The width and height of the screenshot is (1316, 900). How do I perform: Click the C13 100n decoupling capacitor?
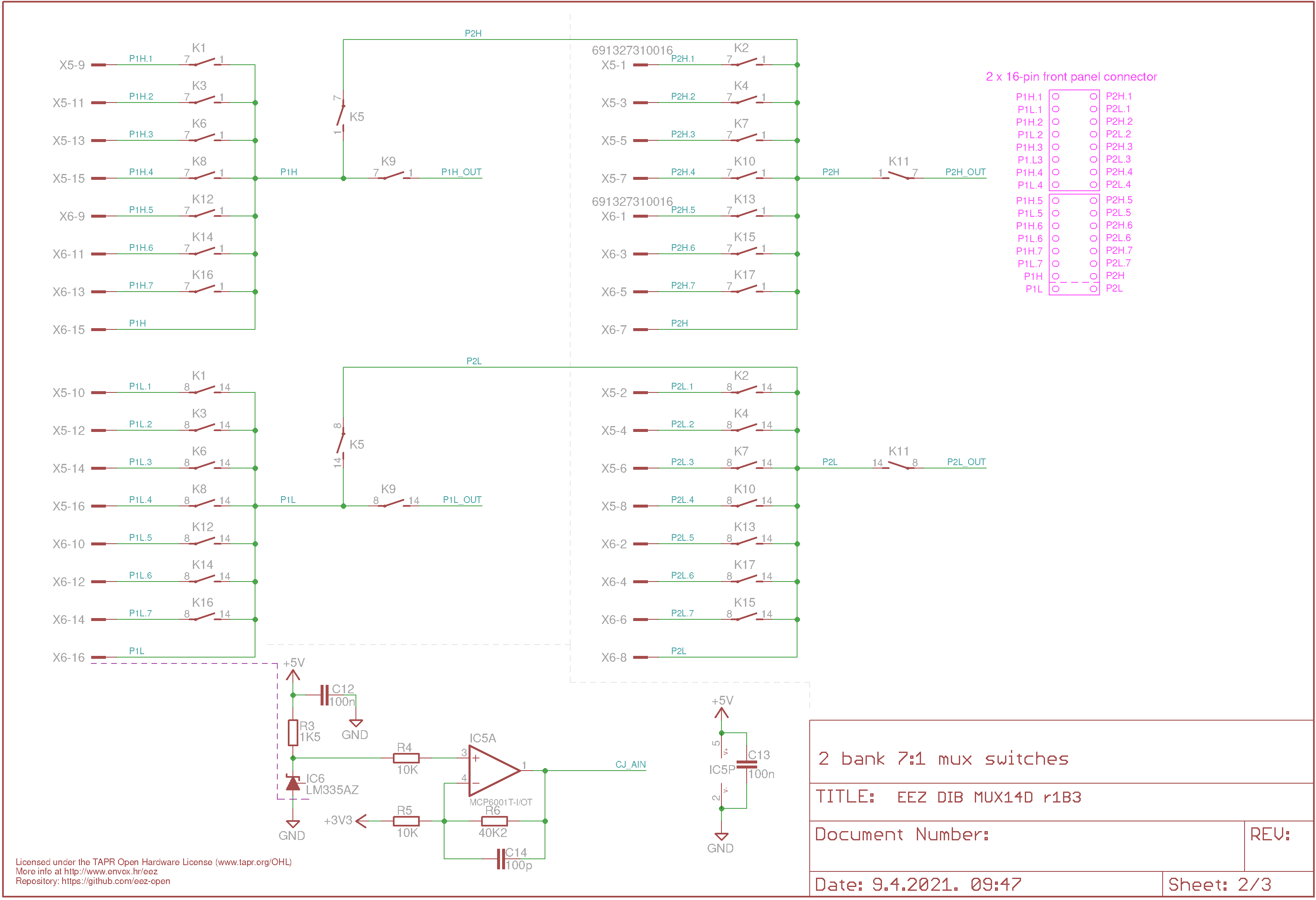(x=747, y=765)
